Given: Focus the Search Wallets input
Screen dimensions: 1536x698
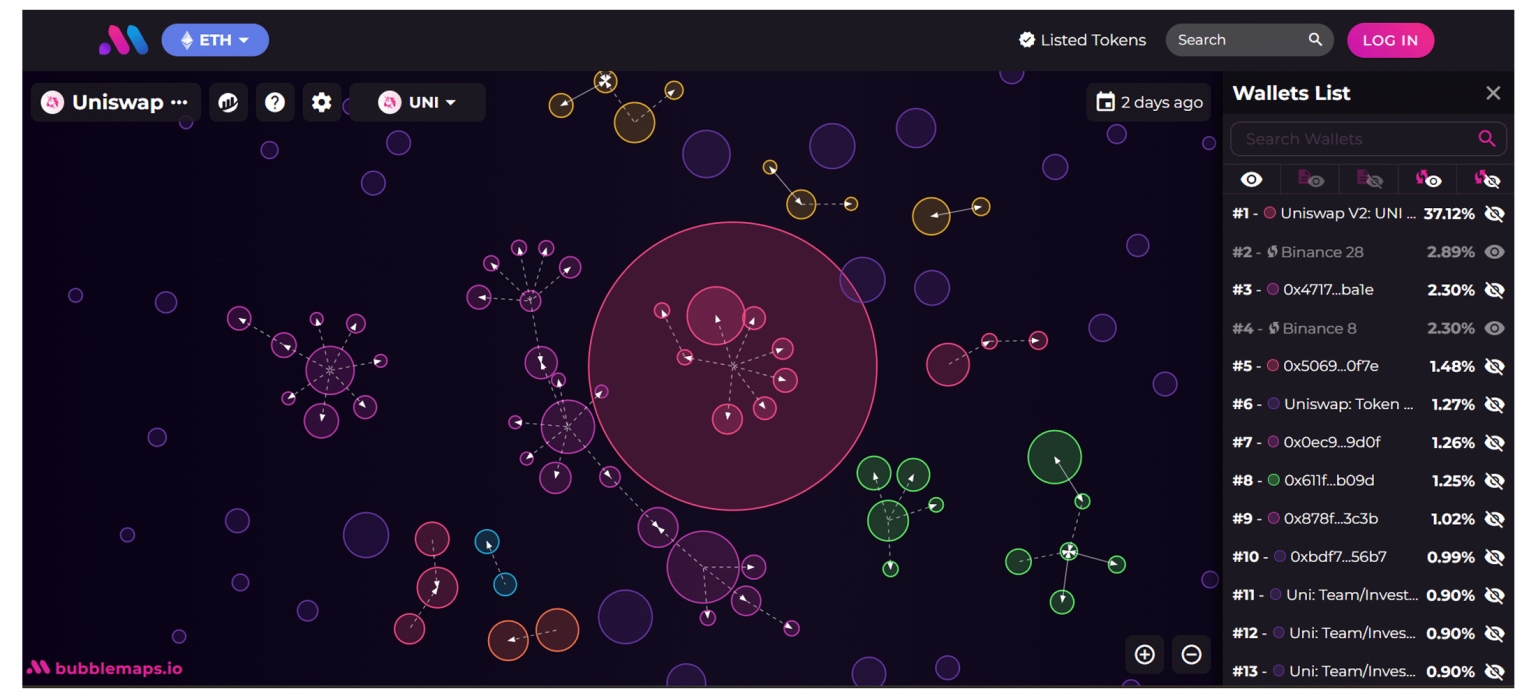Looking at the screenshot, I should (1368, 139).
